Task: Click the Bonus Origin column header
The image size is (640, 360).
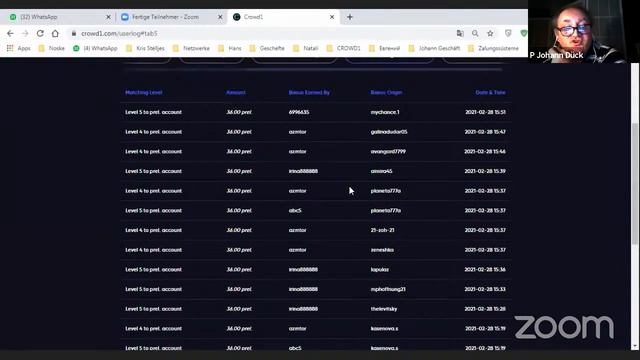Action: tap(386, 93)
